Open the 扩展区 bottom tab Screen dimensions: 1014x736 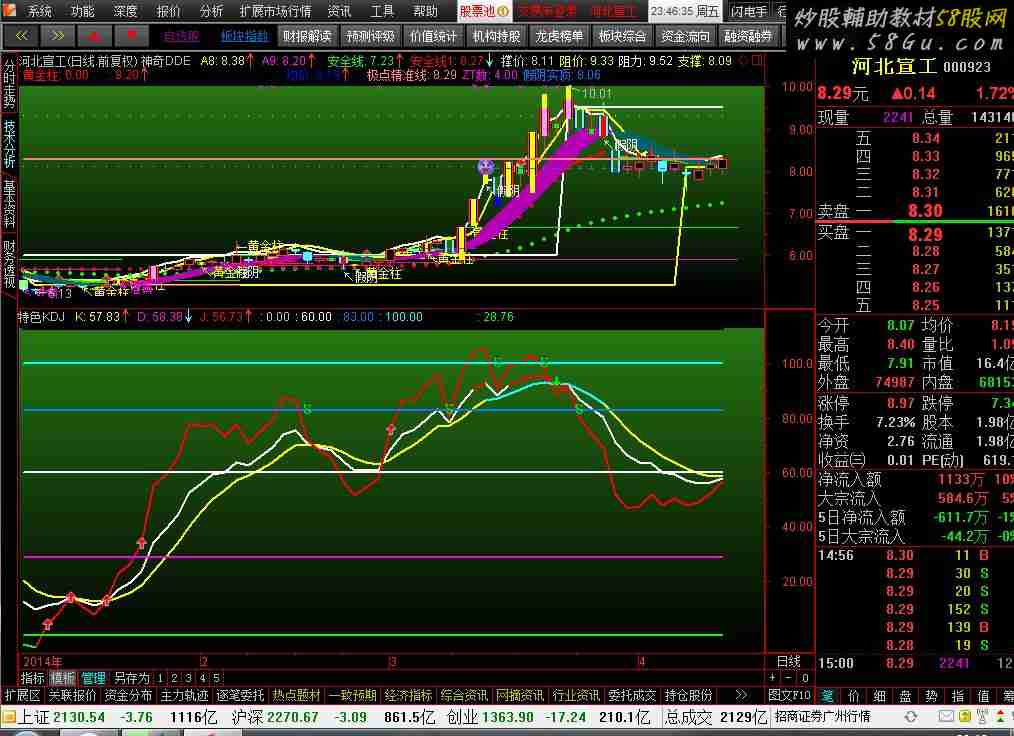[x=22, y=695]
